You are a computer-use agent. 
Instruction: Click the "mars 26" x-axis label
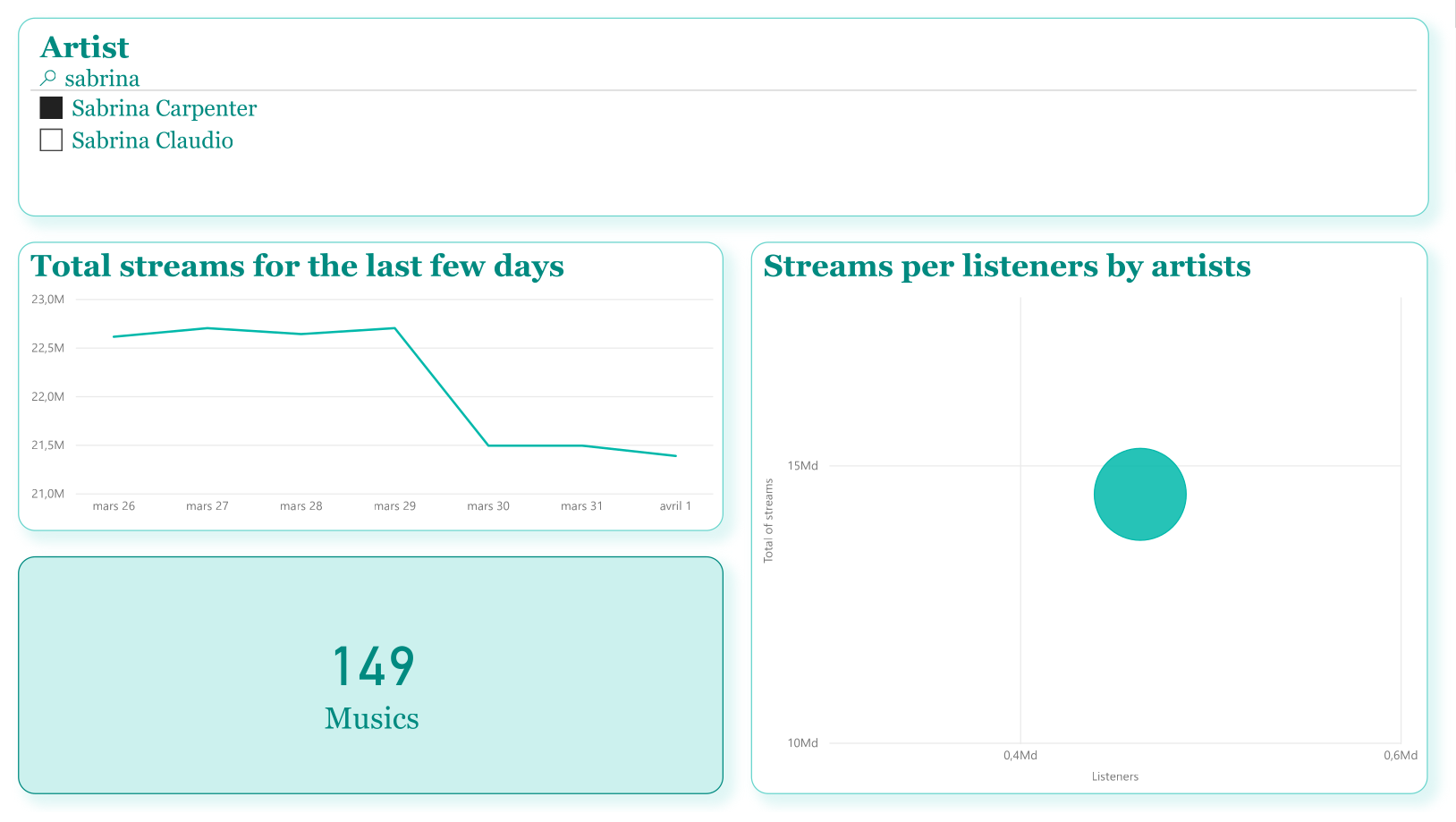point(114,506)
